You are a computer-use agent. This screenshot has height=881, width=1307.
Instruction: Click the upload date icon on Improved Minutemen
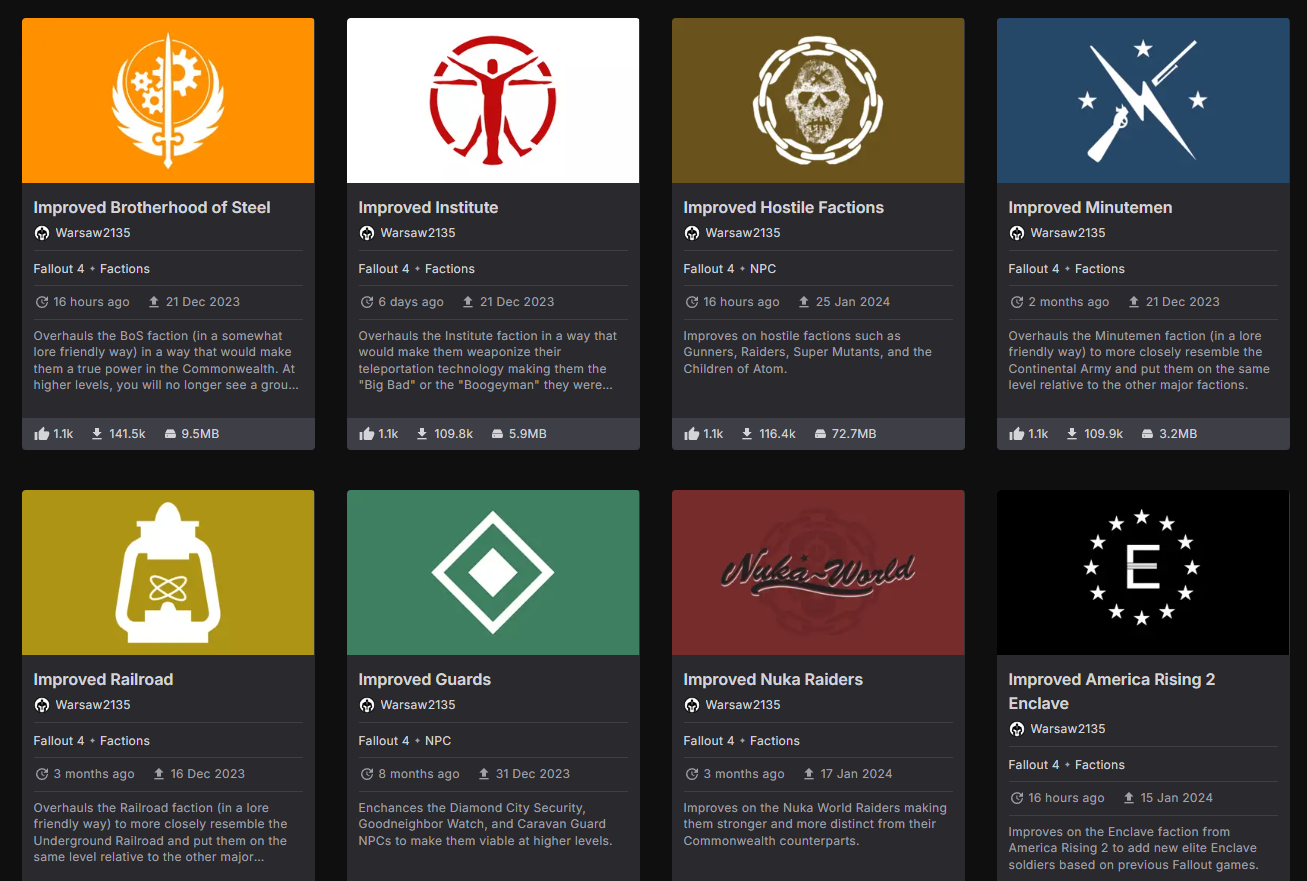(1134, 302)
